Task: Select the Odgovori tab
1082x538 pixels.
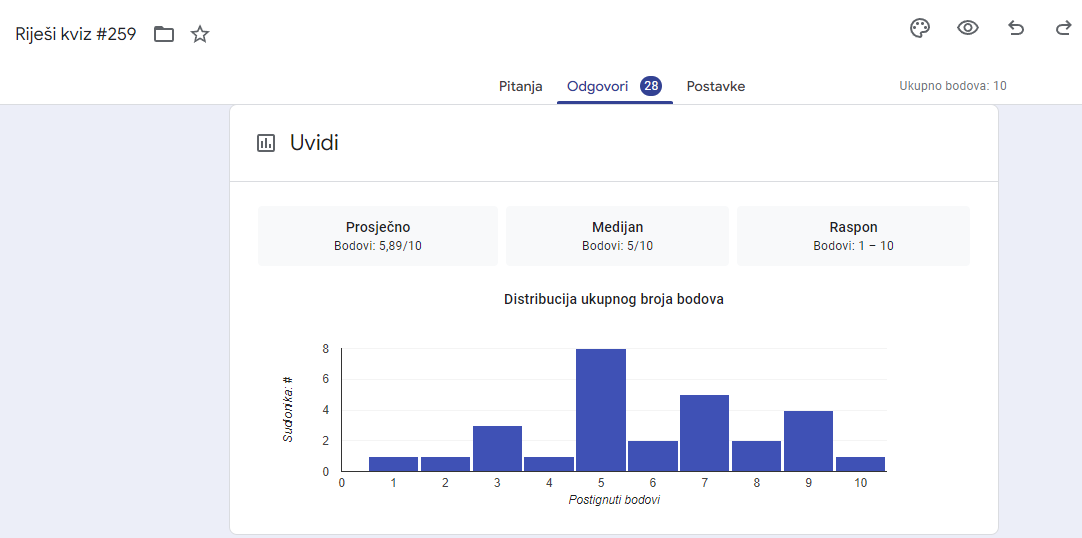Action: tap(598, 86)
